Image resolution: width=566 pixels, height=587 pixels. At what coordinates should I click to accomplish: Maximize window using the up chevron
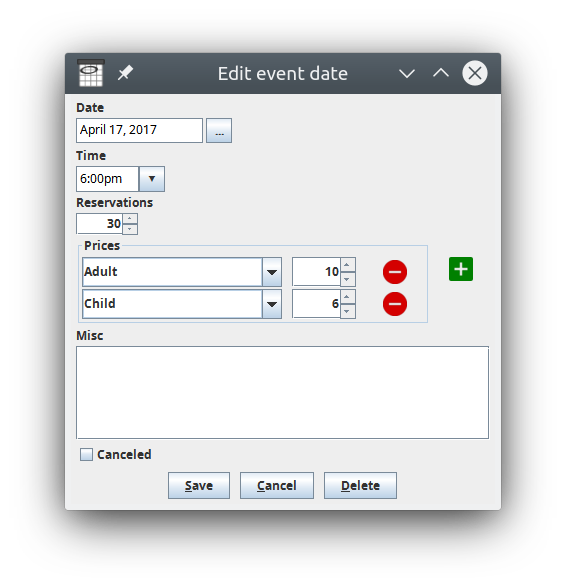click(x=441, y=73)
